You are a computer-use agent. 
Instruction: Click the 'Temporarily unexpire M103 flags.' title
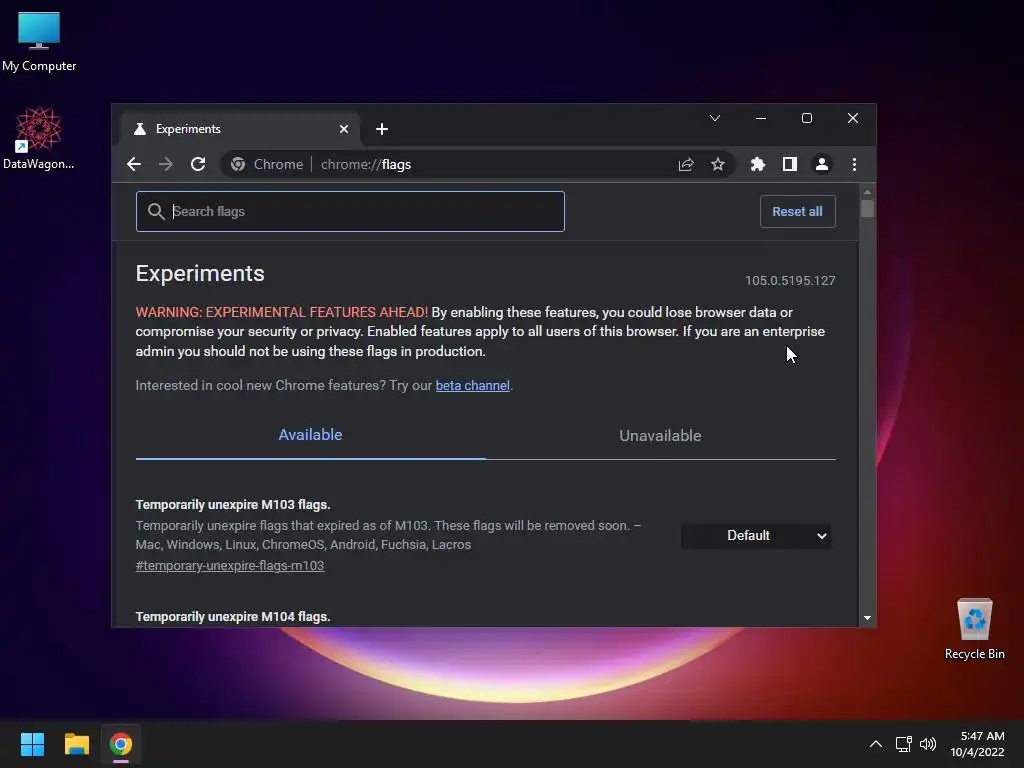(x=233, y=505)
